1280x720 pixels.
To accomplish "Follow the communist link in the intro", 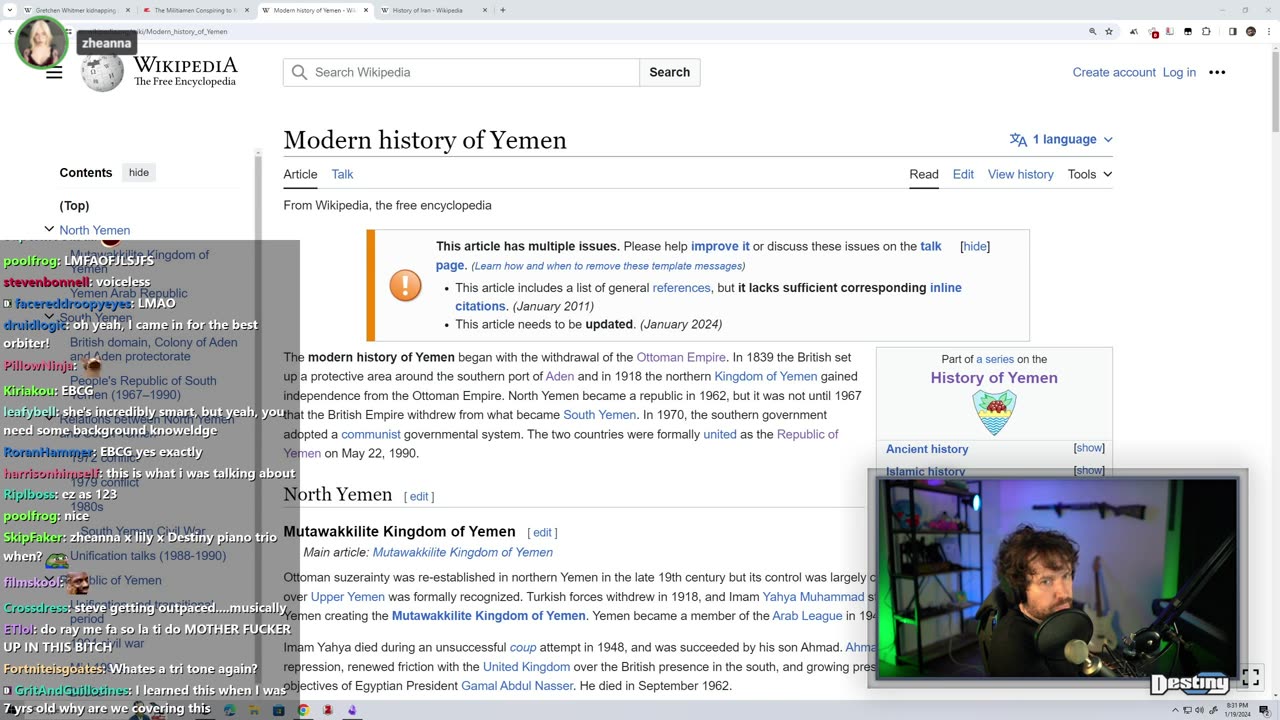I will coord(370,434).
